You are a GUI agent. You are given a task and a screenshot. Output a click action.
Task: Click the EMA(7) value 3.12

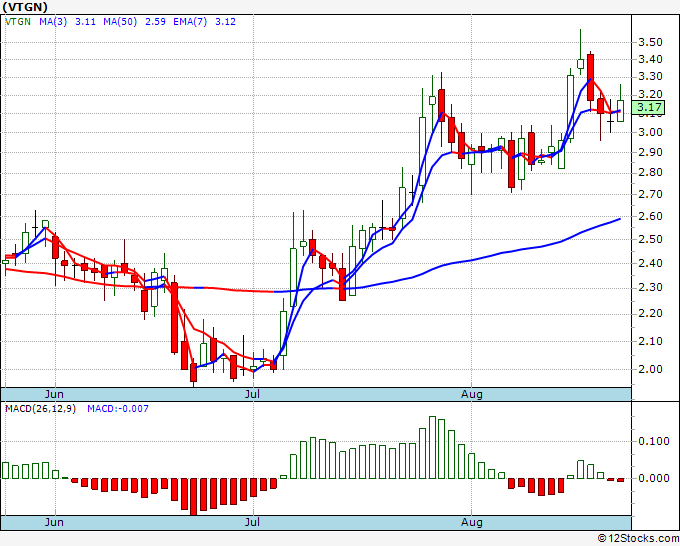[226, 22]
